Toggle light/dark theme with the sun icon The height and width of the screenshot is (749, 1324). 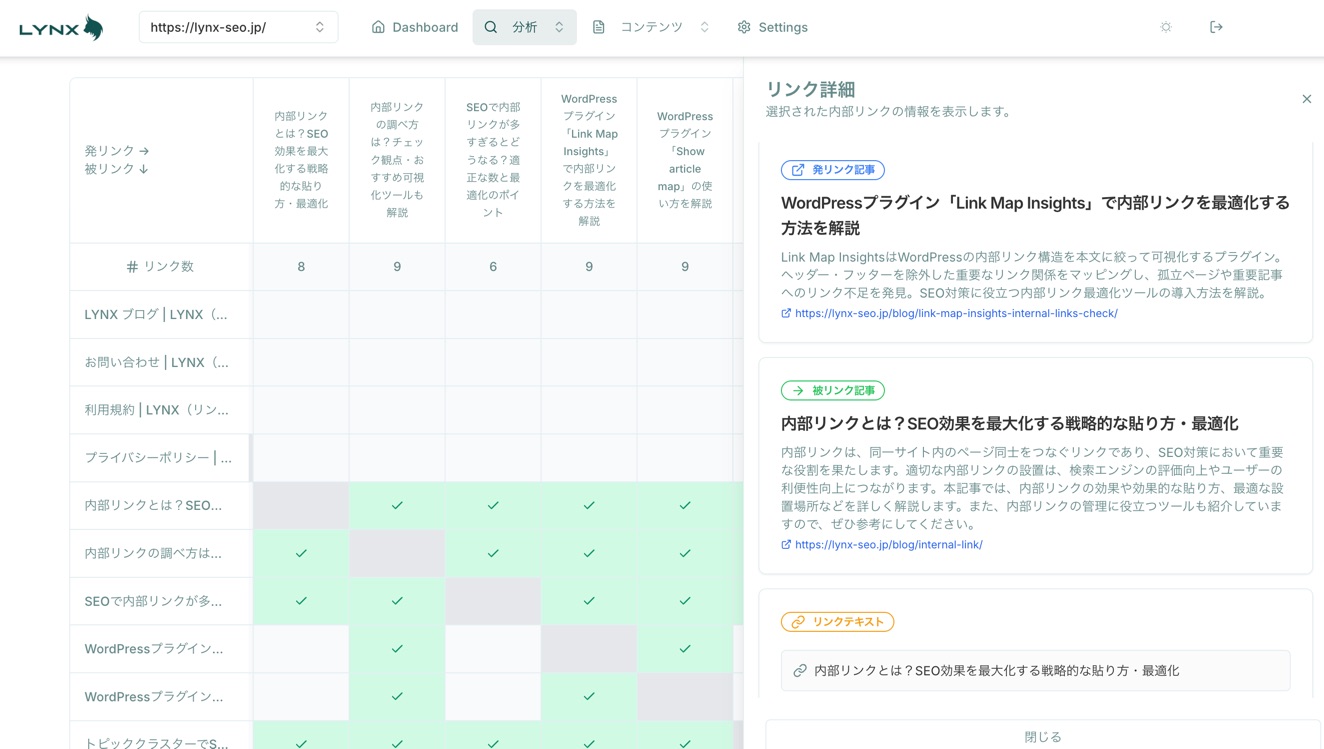coord(1166,26)
